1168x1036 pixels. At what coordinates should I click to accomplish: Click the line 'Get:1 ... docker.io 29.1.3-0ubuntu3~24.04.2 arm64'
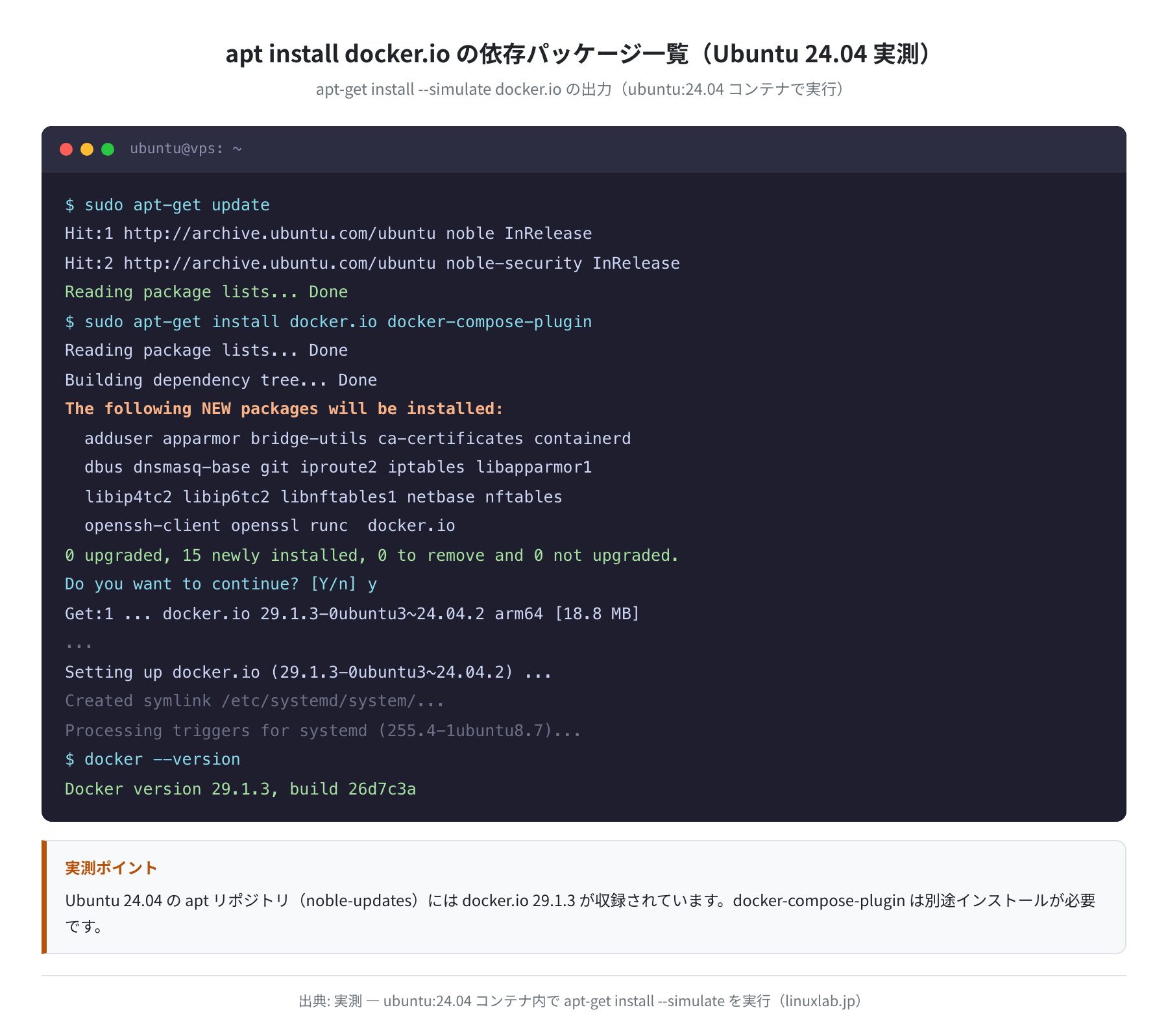[x=353, y=614]
